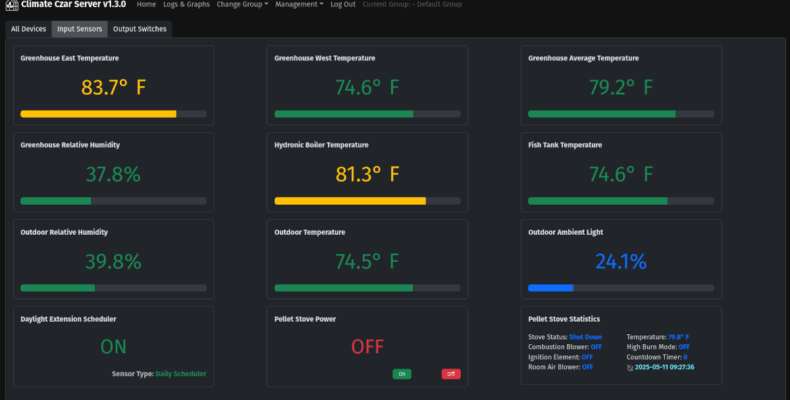Click the Combustion Blower OFF status

pyautogui.click(x=597, y=347)
